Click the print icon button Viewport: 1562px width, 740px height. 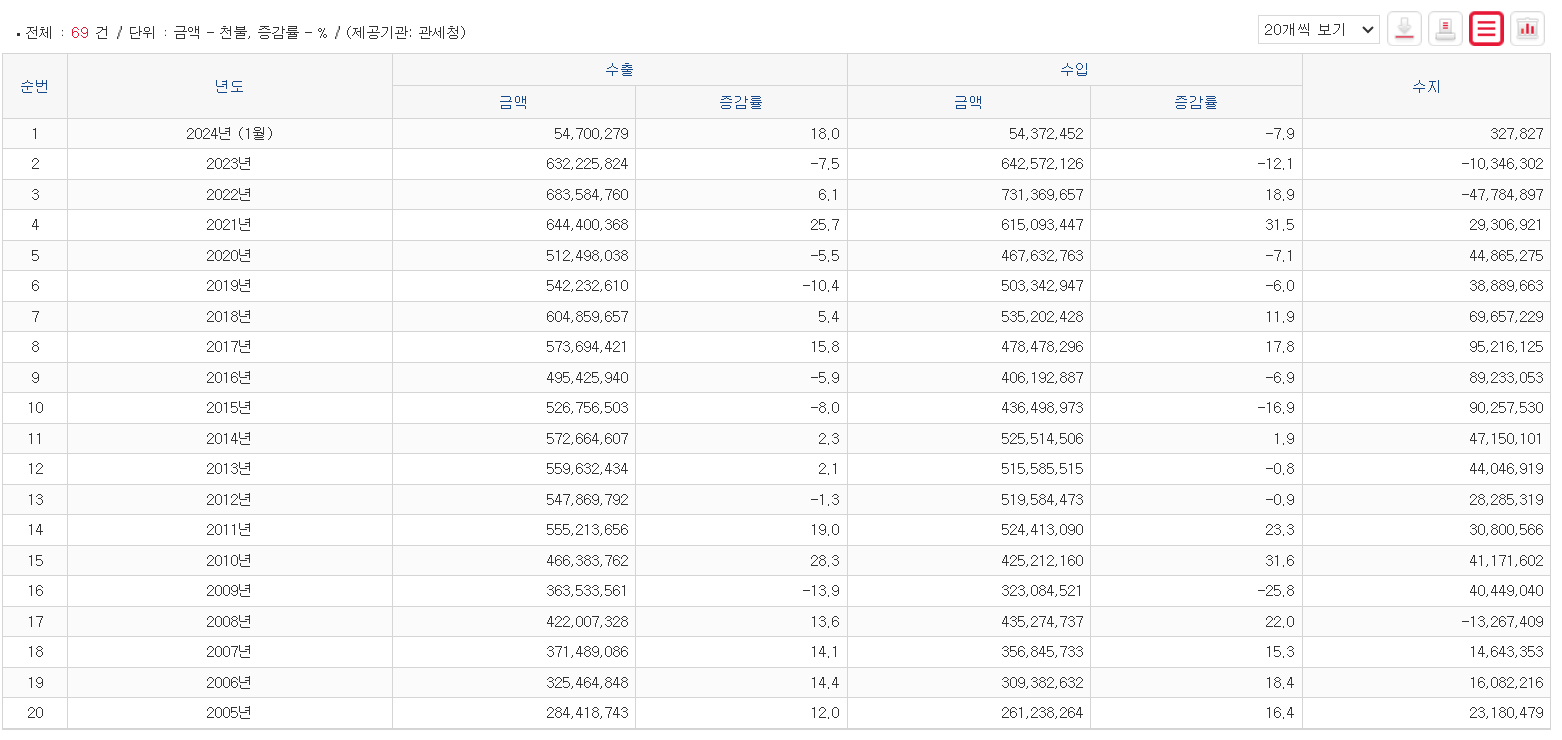(1446, 29)
